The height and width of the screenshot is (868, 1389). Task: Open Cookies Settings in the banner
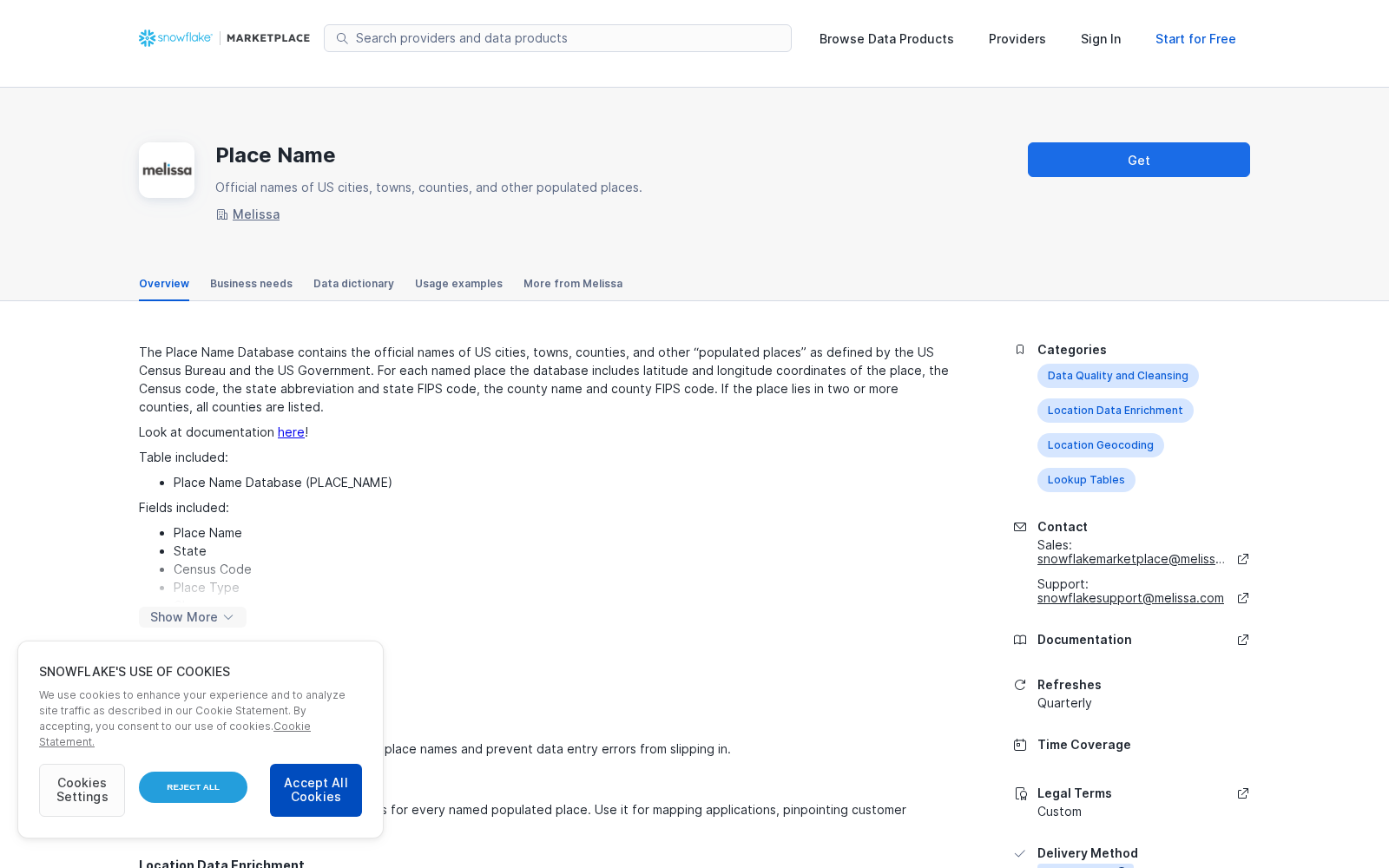point(82,790)
